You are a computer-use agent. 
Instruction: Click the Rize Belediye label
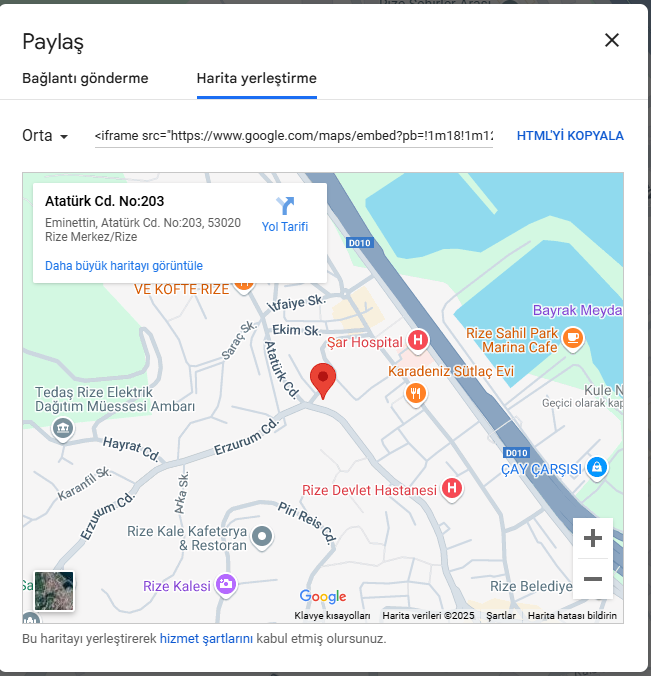[x=531, y=586]
